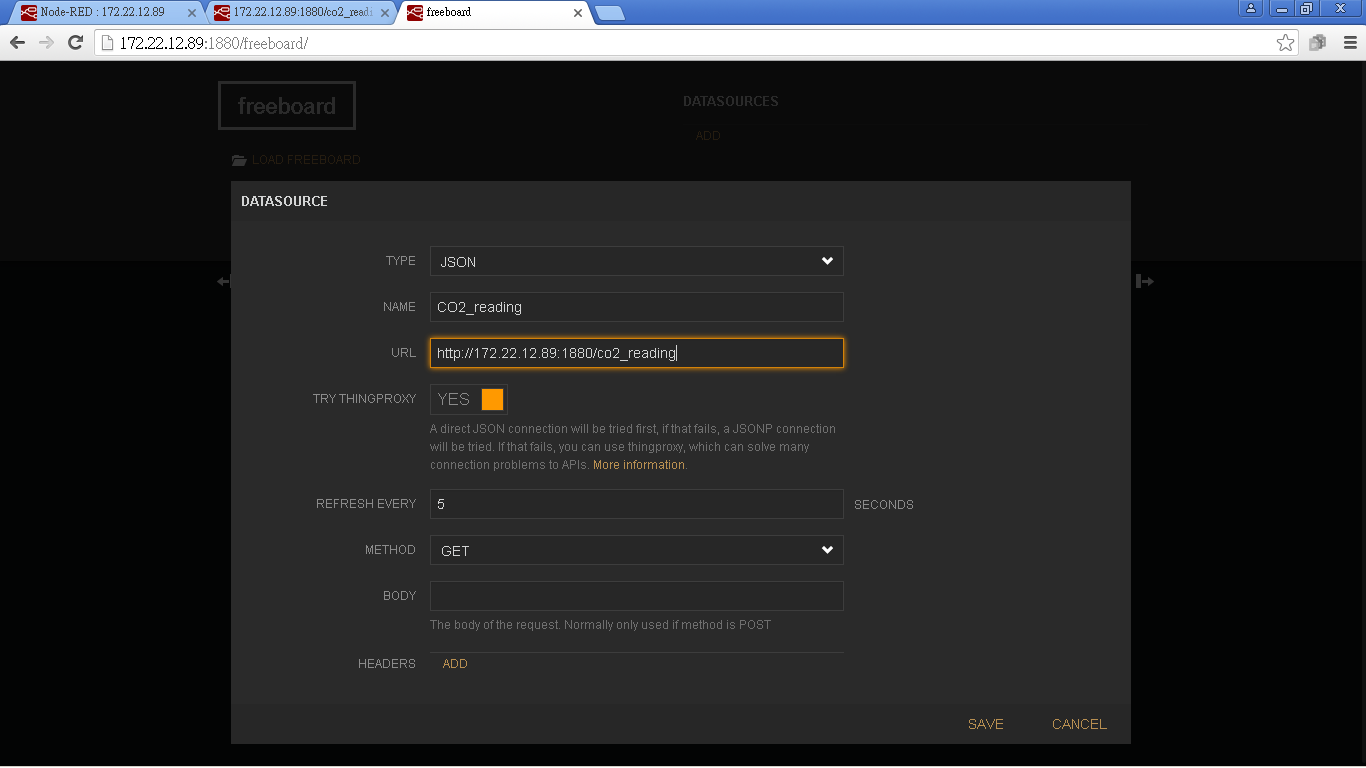Click the browser back arrow icon
This screenshot has width=1366, height=768.
coord(17,43)
